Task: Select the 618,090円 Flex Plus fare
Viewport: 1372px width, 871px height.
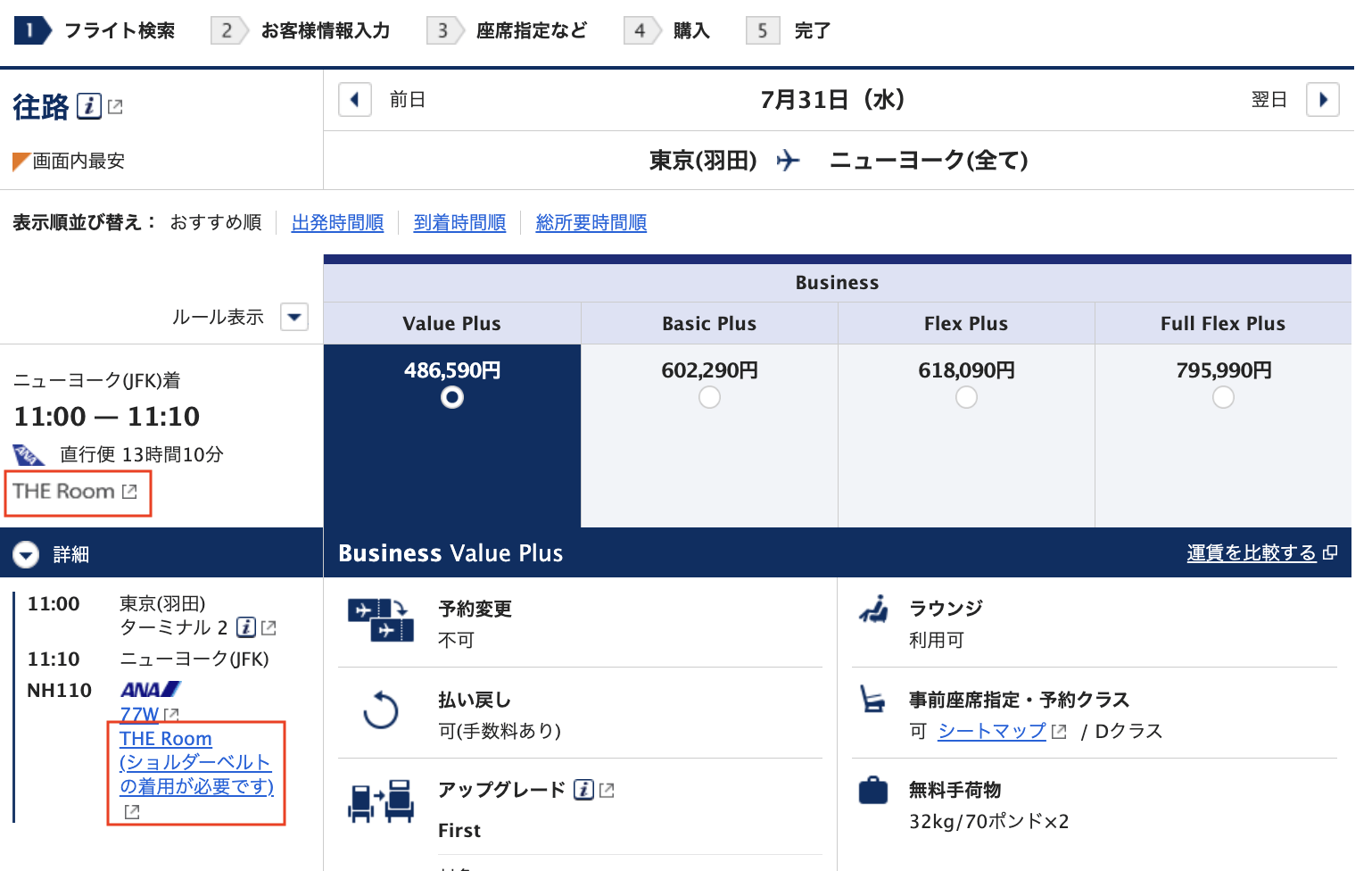Action: coord(966,397)
